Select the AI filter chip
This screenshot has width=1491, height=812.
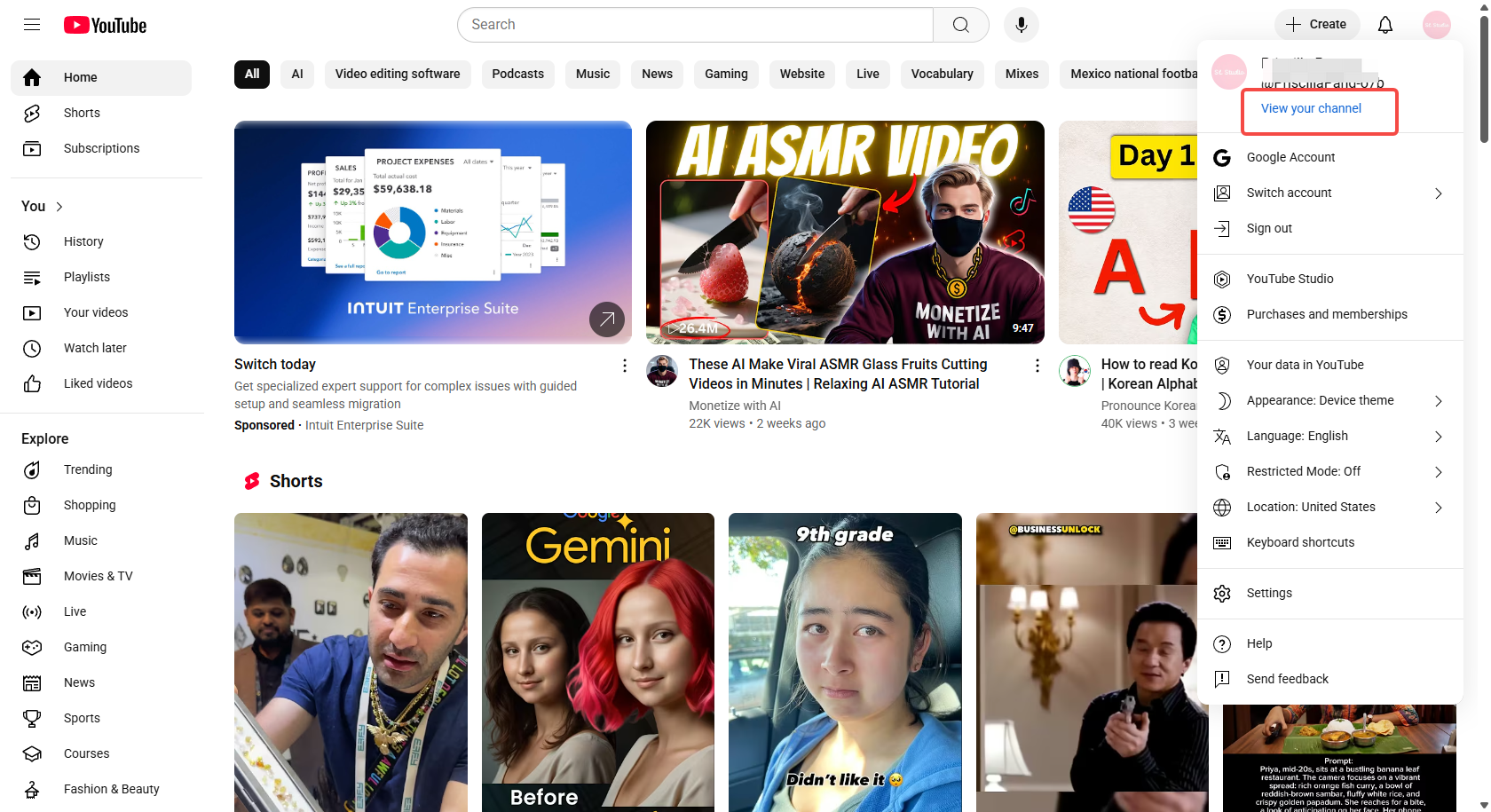click(297, 74)
